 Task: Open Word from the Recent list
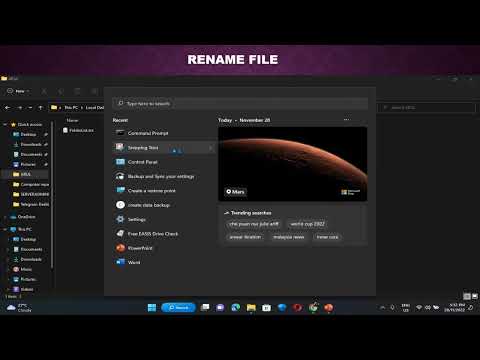[163, 262]
